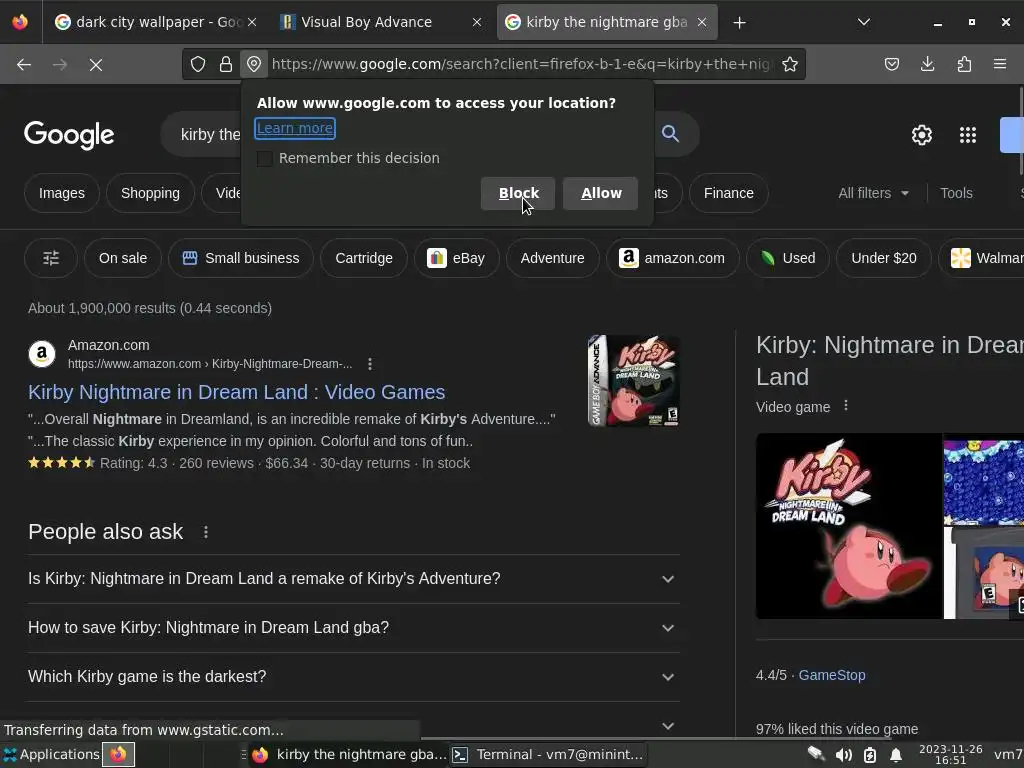Open Learn more link in permission popup
Viewport: 1024px width, 768px height.
(295, 128)
